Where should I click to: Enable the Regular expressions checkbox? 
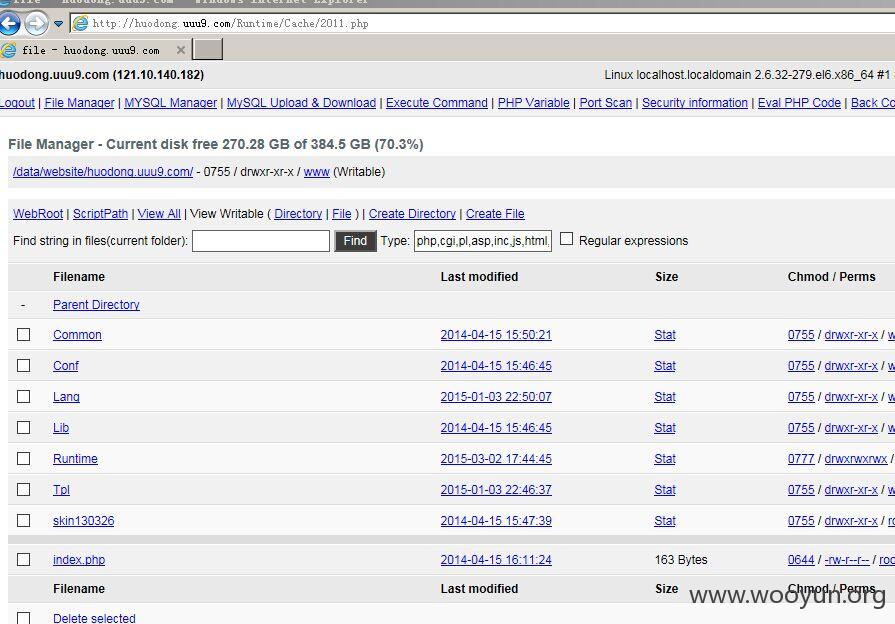(x=566, y=239)
